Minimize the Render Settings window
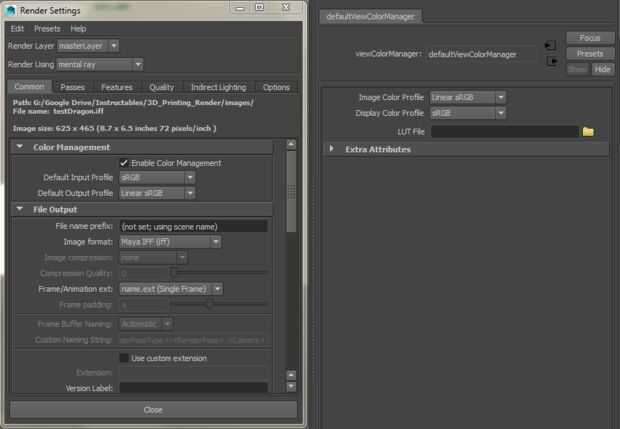 (x=240, y=8)
